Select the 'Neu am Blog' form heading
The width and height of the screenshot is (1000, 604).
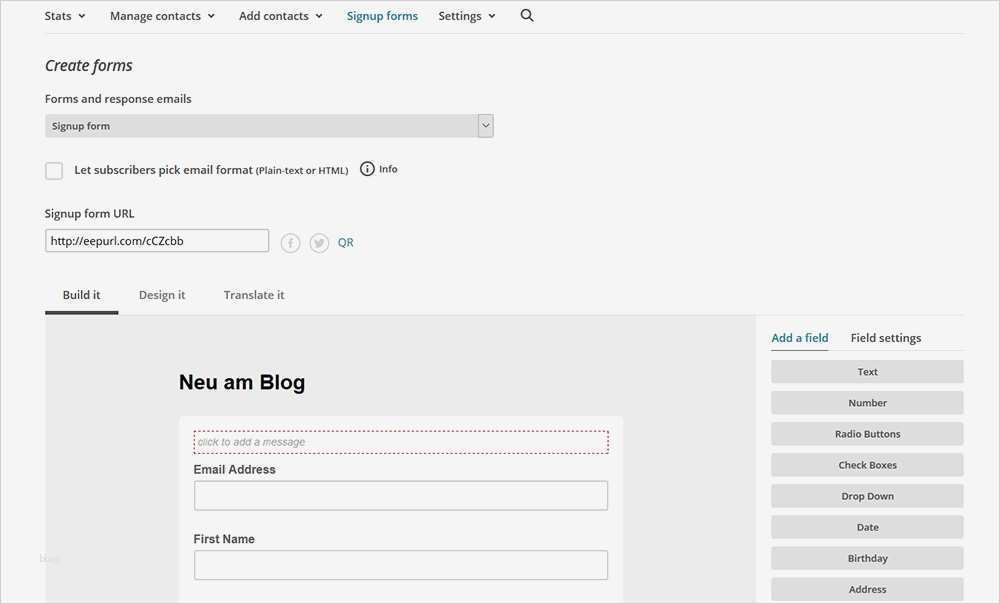[242, 383]
